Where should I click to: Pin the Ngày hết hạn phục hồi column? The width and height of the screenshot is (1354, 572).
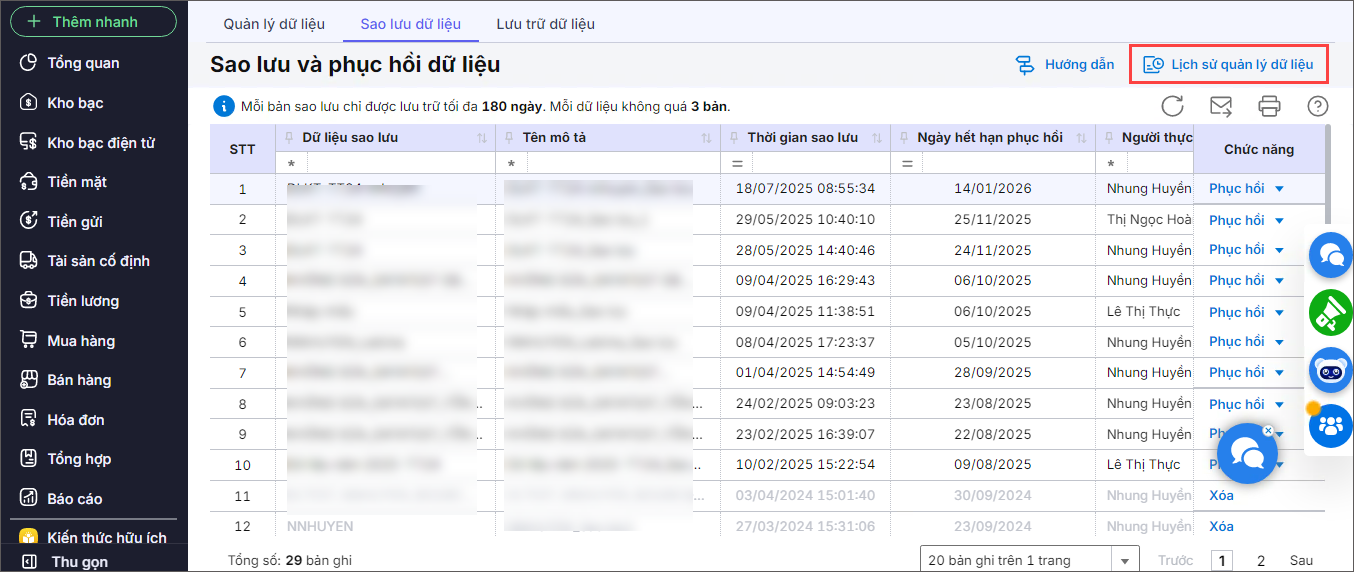[904, 138]
